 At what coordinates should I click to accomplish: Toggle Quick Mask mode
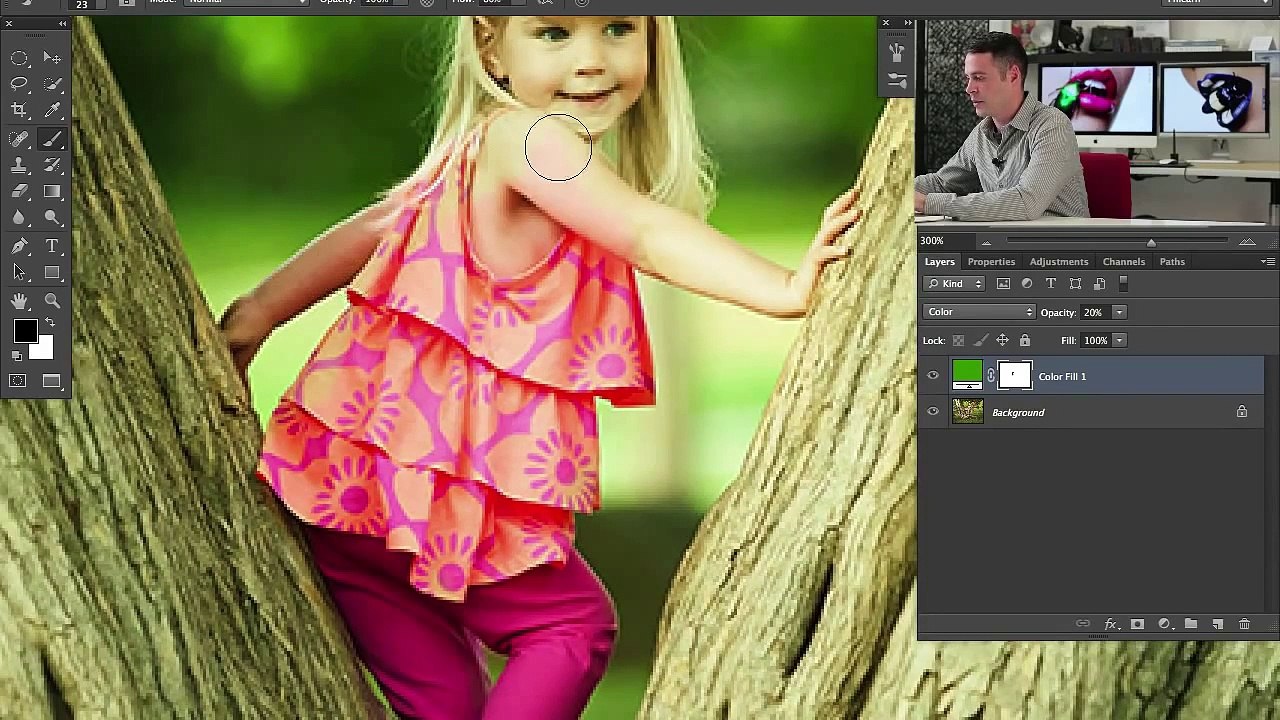coord(18,381)
